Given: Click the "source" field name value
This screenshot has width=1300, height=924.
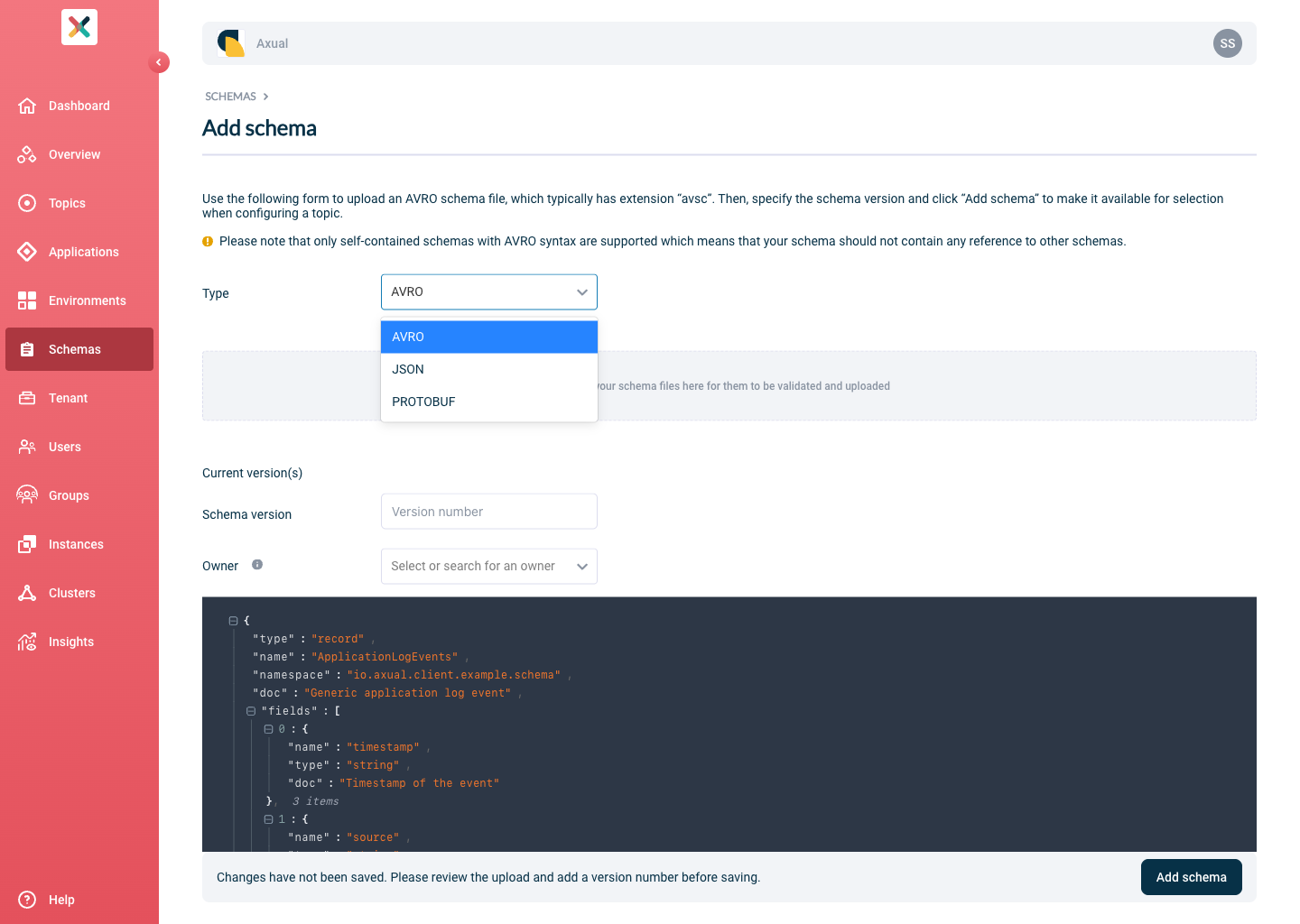Looking at the screenshot, I should coord(373,837).
